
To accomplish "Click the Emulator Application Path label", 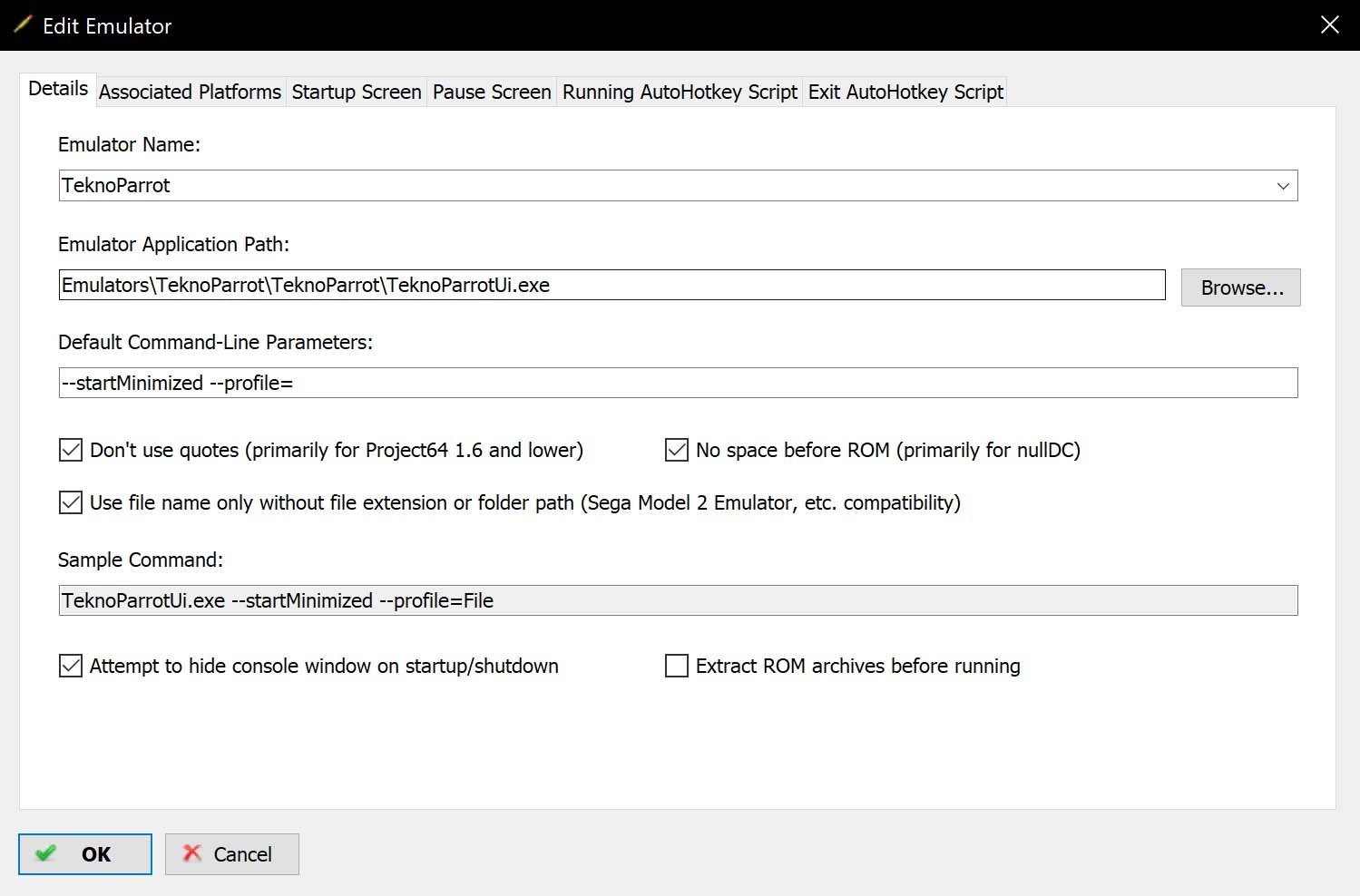I will pos(173,244).
